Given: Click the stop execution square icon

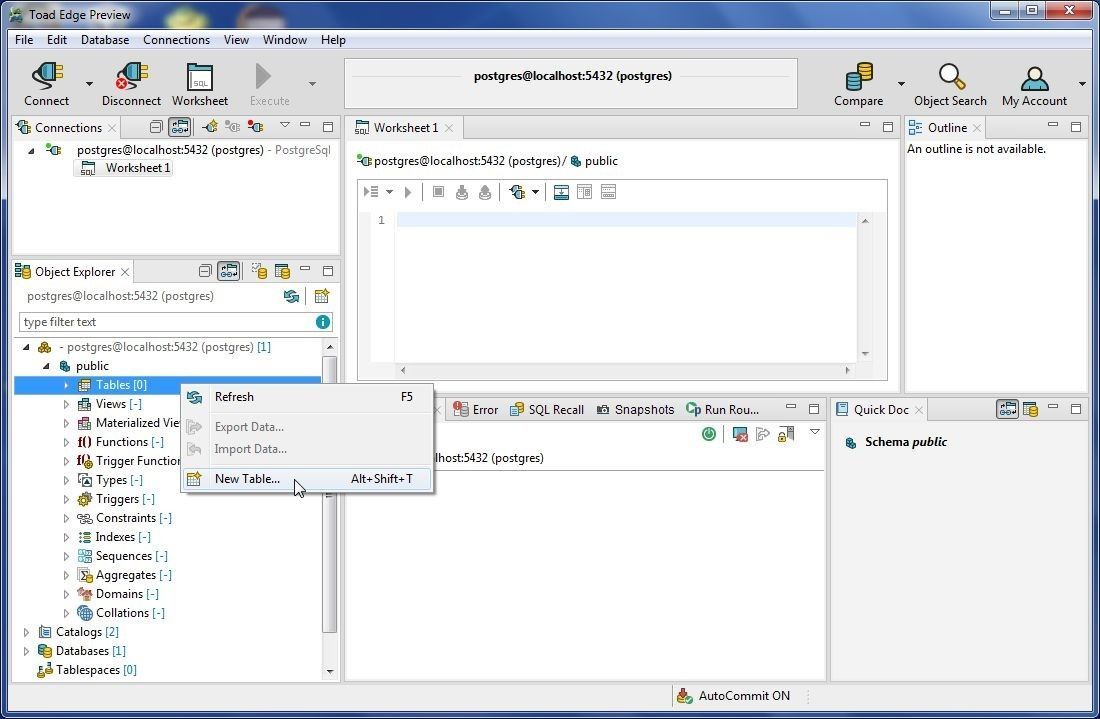Looking at the screenshot, I should tap(438, 191).
